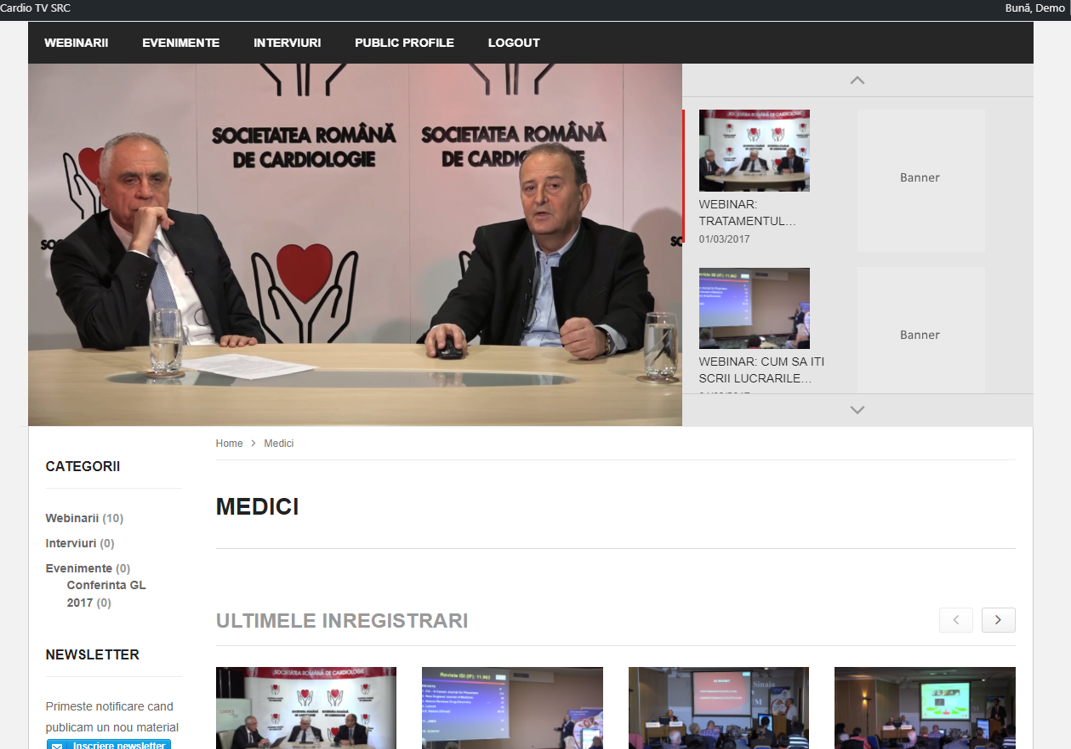Image resolution: width=1071 pixels, height=749 pixels.
Task: Open the third recording thumbnail with red slide
Action: click(x=719, y=708)
